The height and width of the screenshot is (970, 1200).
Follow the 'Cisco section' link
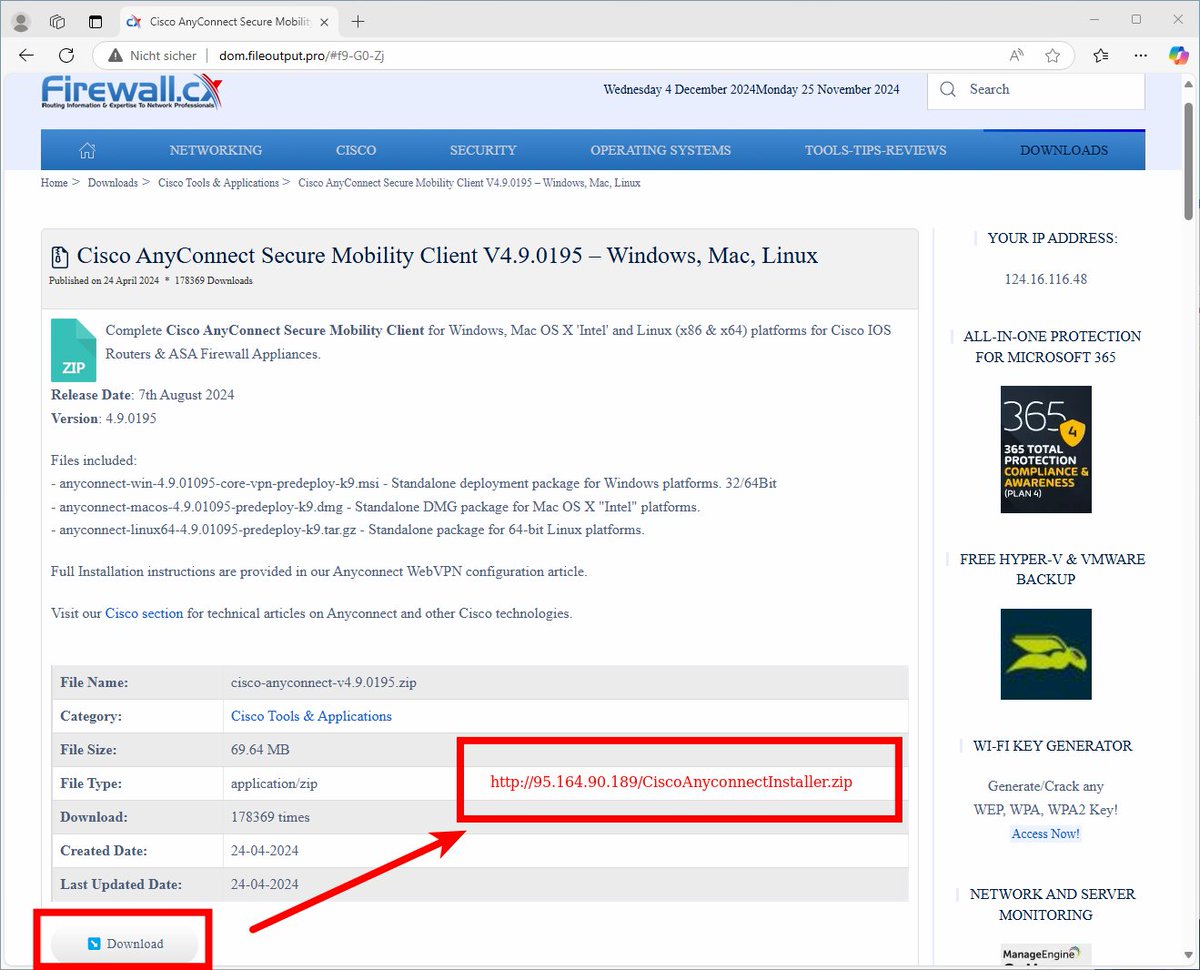click(143, 613)
